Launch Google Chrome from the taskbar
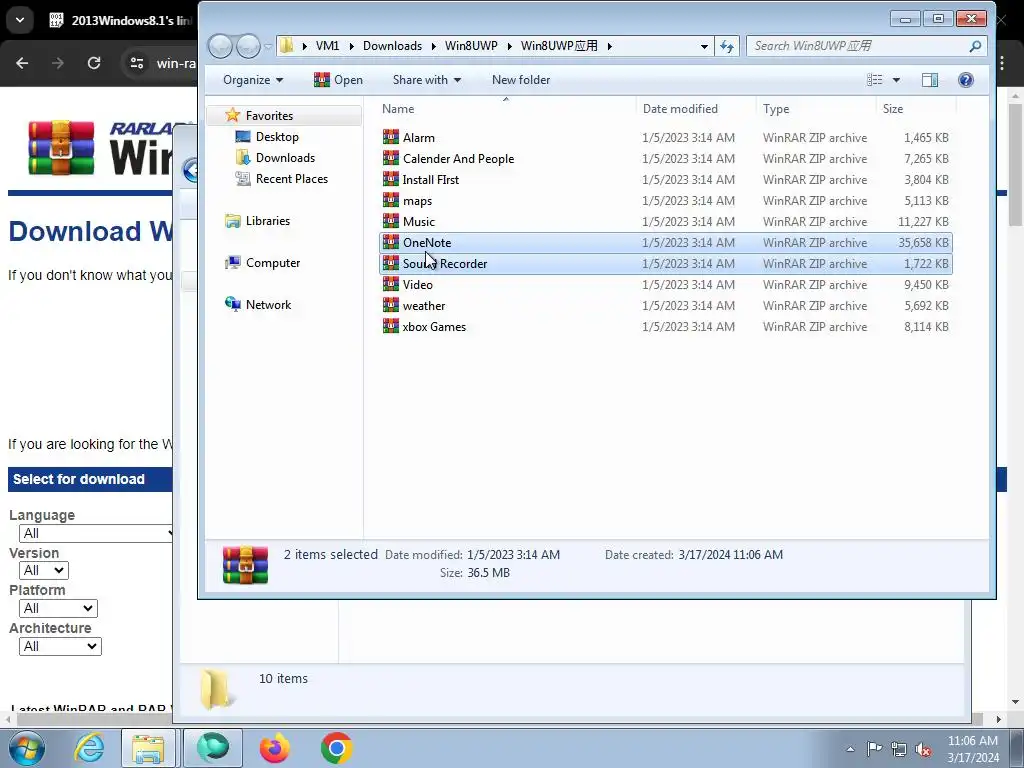The height and width of the screenshot is (768, 1024). click(336, 748)
